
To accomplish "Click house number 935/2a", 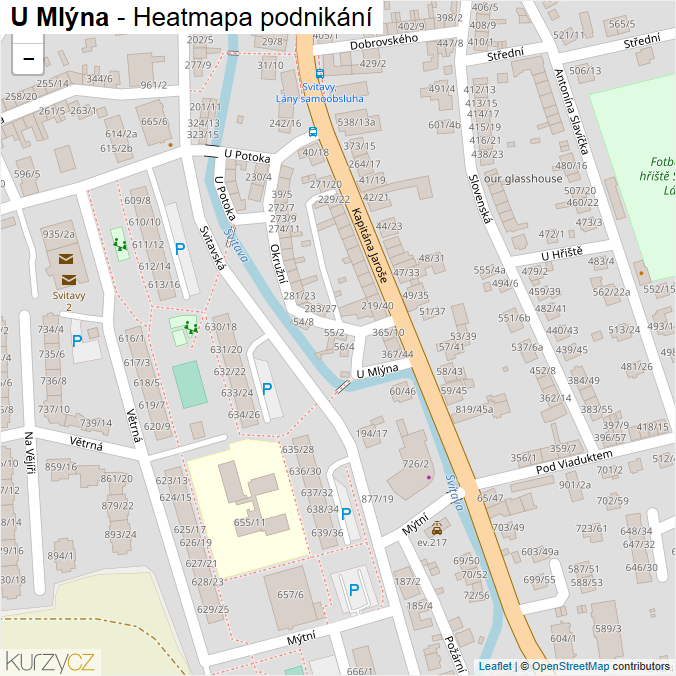I will click(59, 234).
